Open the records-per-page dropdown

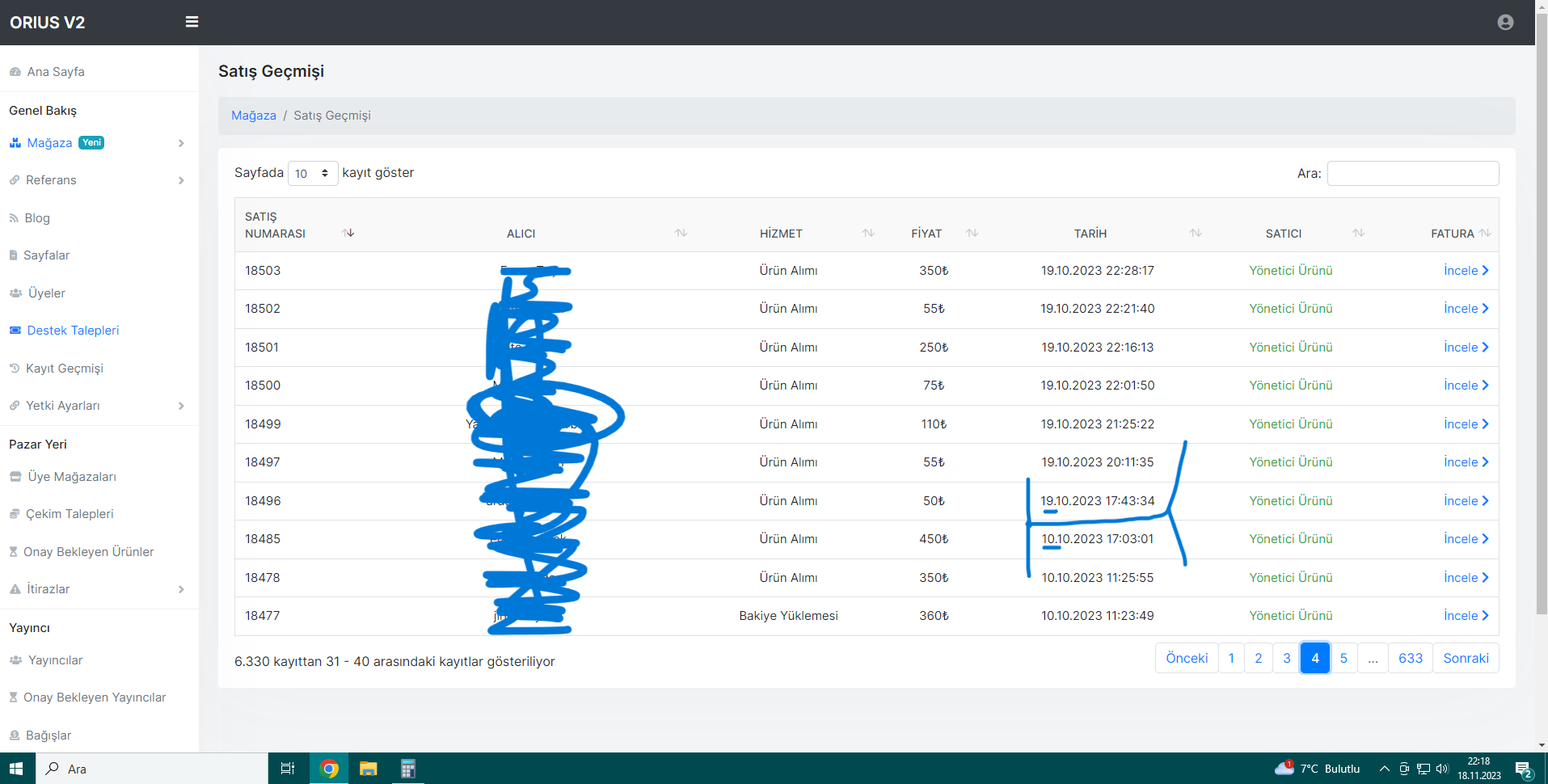(x=313, y=173)
